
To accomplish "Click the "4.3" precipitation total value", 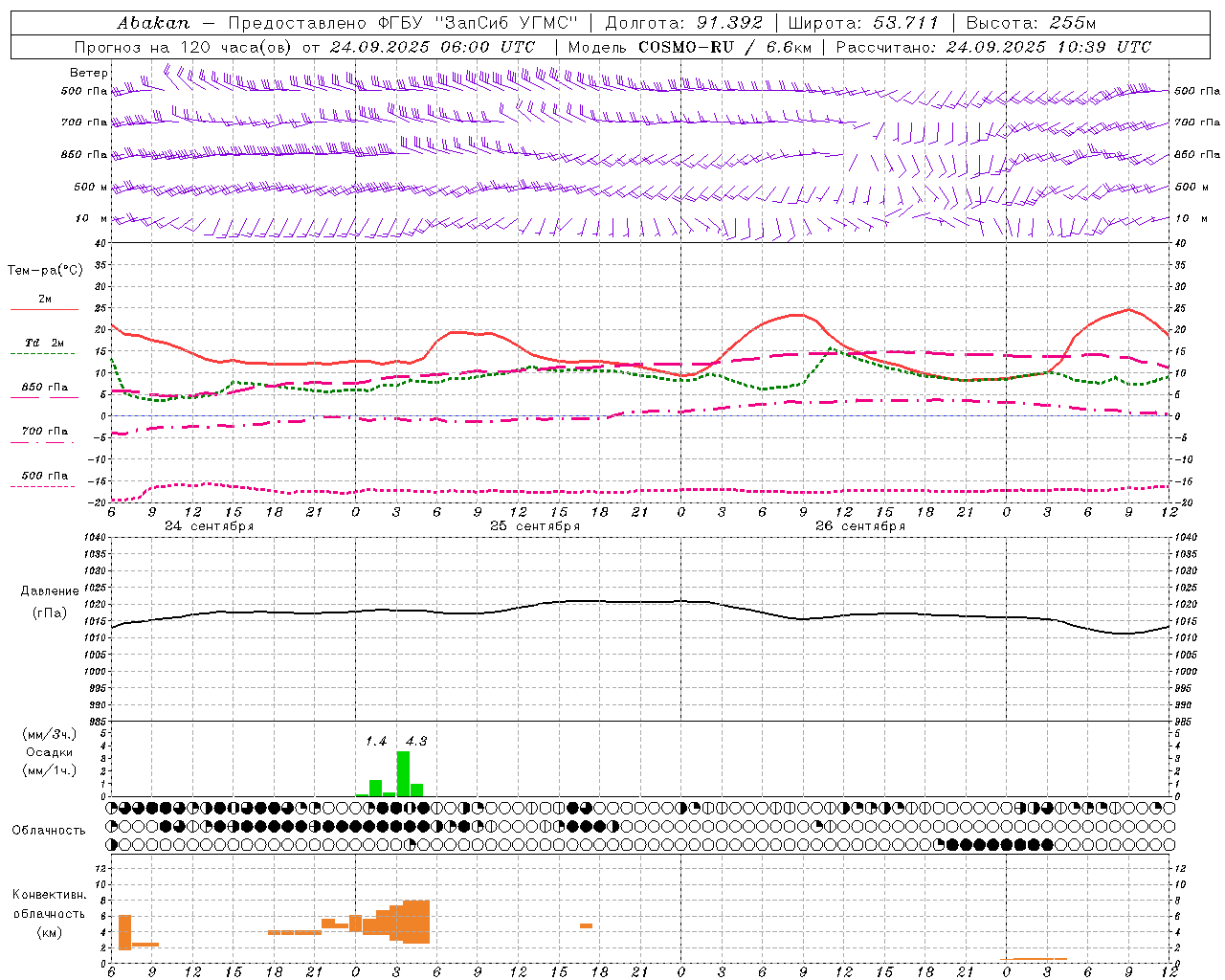I will [x=416, y=741].
